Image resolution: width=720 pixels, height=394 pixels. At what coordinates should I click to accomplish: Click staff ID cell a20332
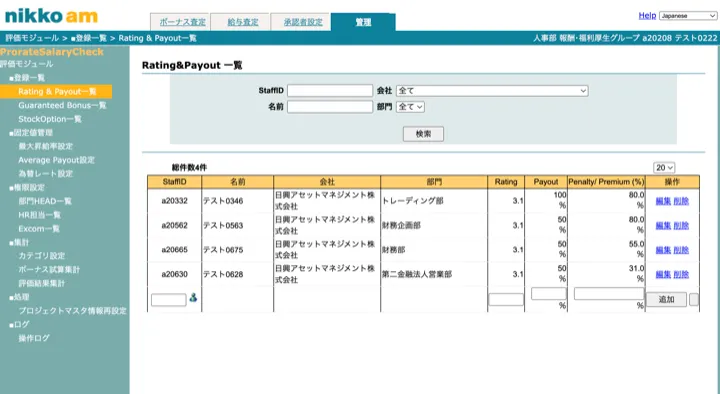[x=174, y=201]
